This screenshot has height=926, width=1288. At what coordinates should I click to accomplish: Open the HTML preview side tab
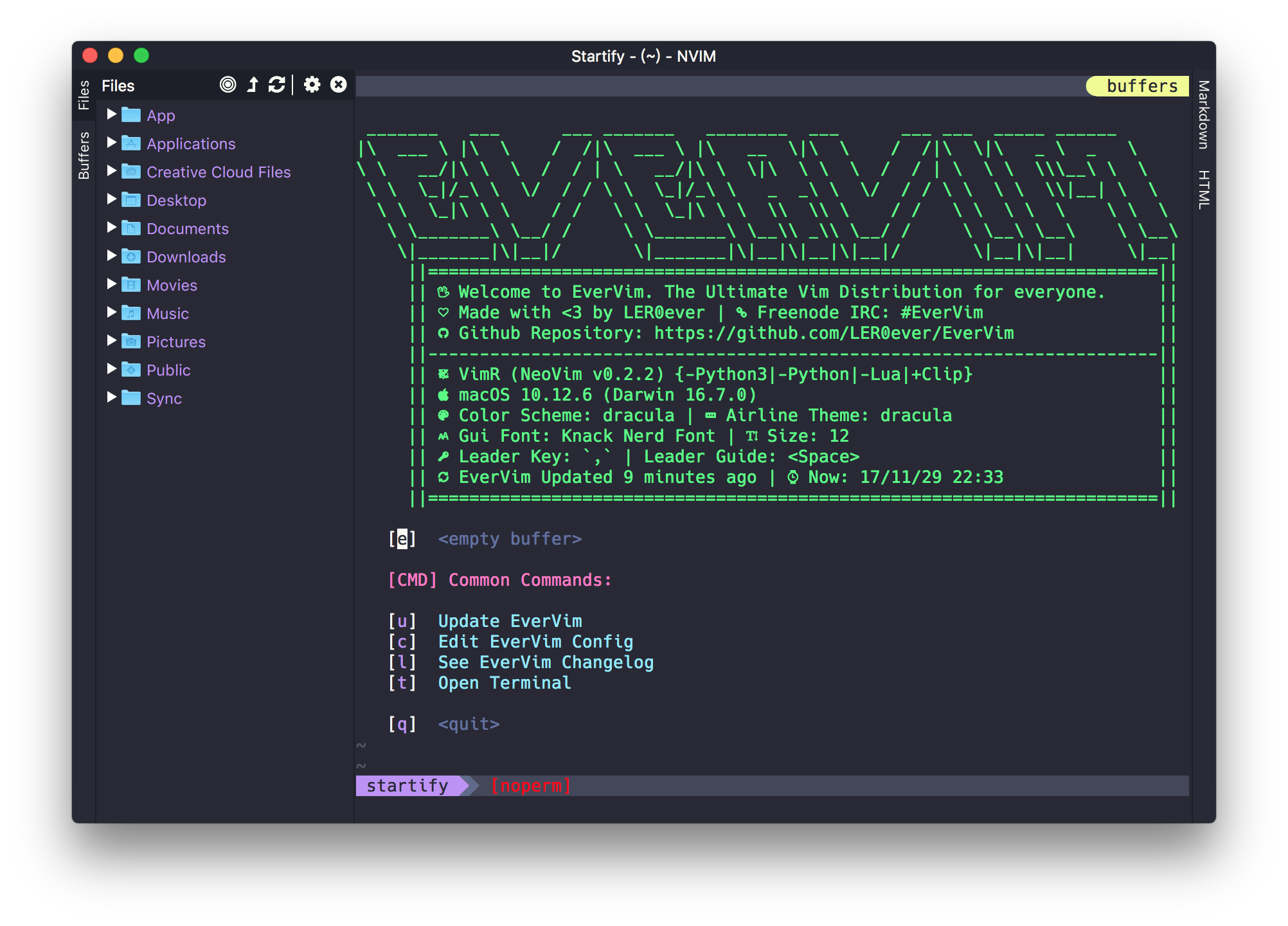pos(1204,190)
